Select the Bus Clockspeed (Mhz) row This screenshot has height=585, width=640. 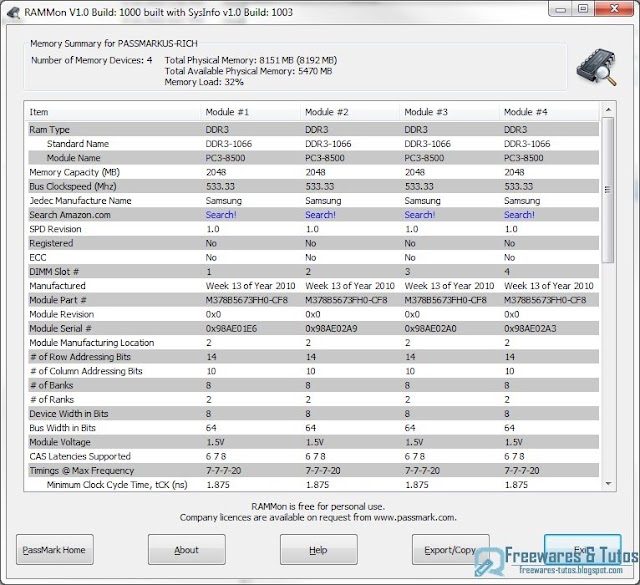coord(313,187)
